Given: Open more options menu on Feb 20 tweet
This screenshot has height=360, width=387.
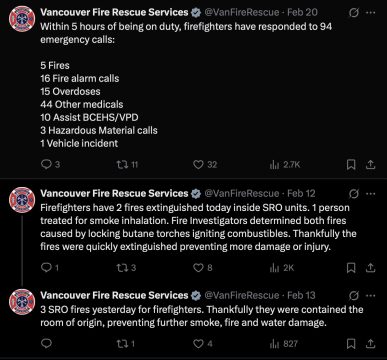Looking at the screenshot, I should (371, 13).
